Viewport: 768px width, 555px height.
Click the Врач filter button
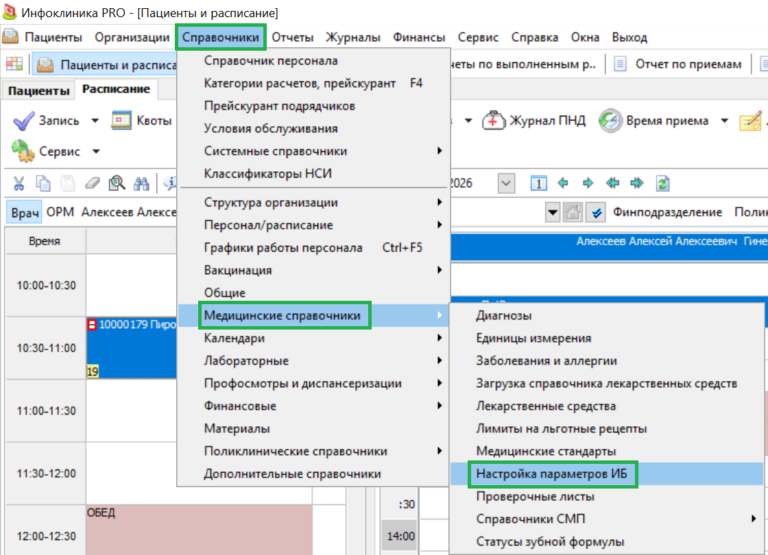click(x=24, y=213)
